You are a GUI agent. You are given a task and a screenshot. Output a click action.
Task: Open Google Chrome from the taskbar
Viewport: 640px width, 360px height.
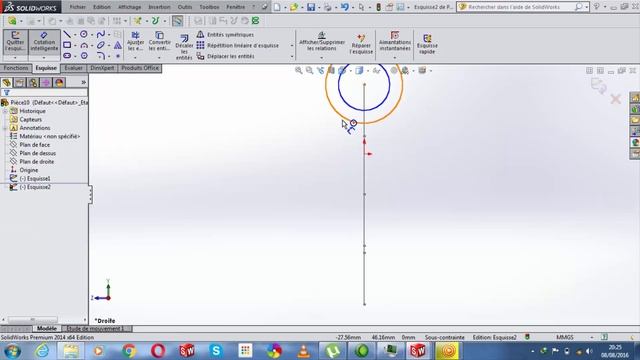point(129,351)
